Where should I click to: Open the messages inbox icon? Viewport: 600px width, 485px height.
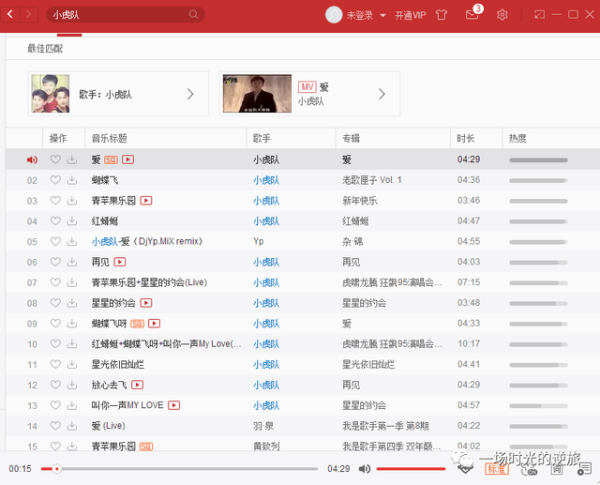point(472,15)
